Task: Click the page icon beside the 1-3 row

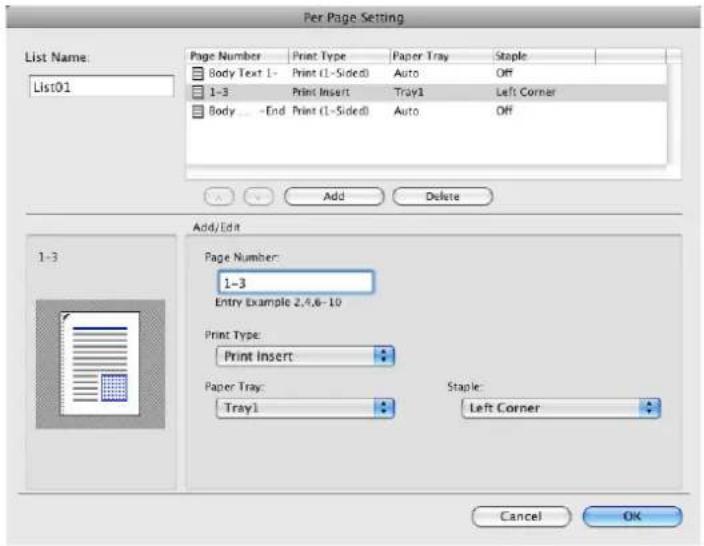Action: tap(198, 92)
